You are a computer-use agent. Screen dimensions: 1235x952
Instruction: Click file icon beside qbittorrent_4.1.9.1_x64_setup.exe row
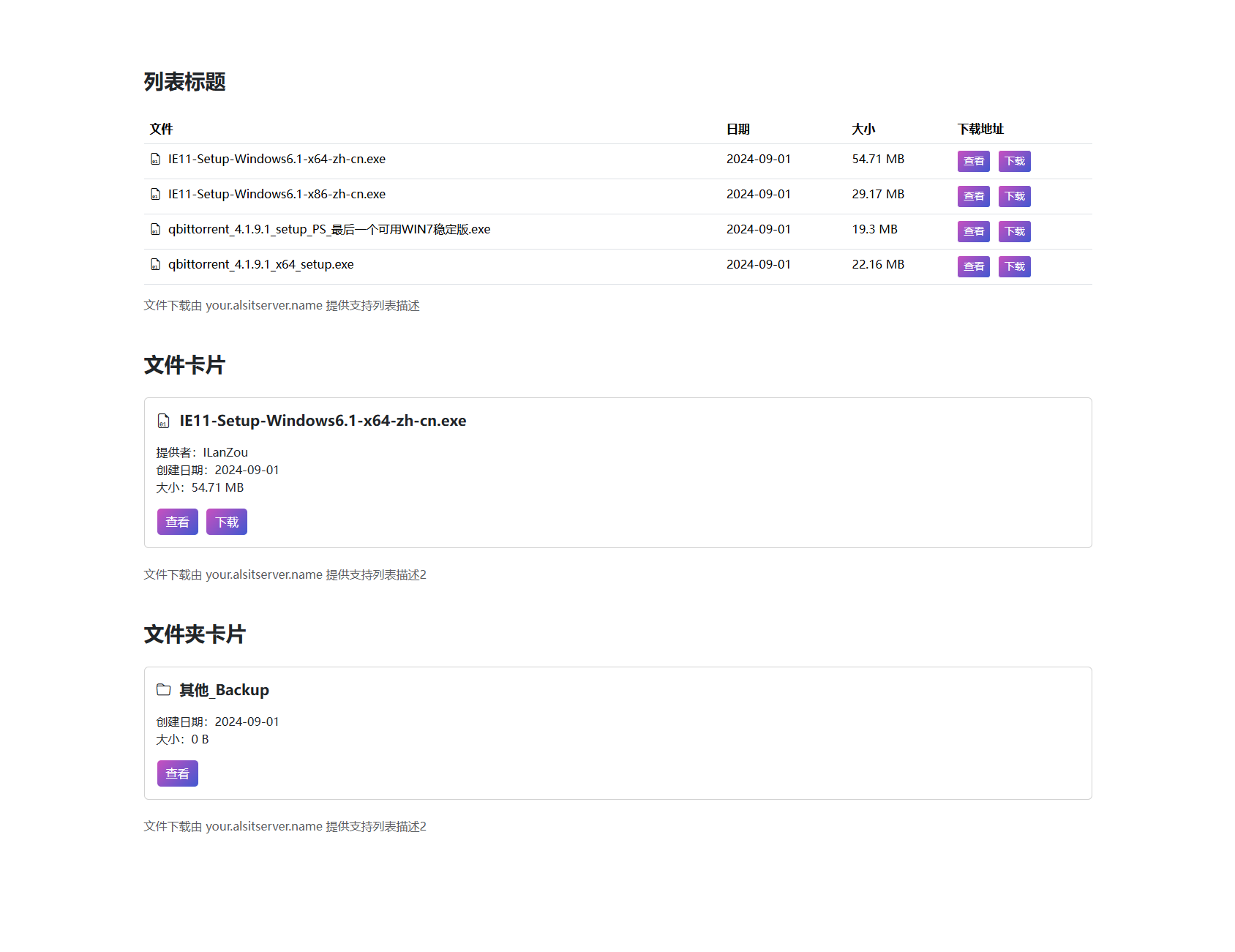[x=155, y=264]
